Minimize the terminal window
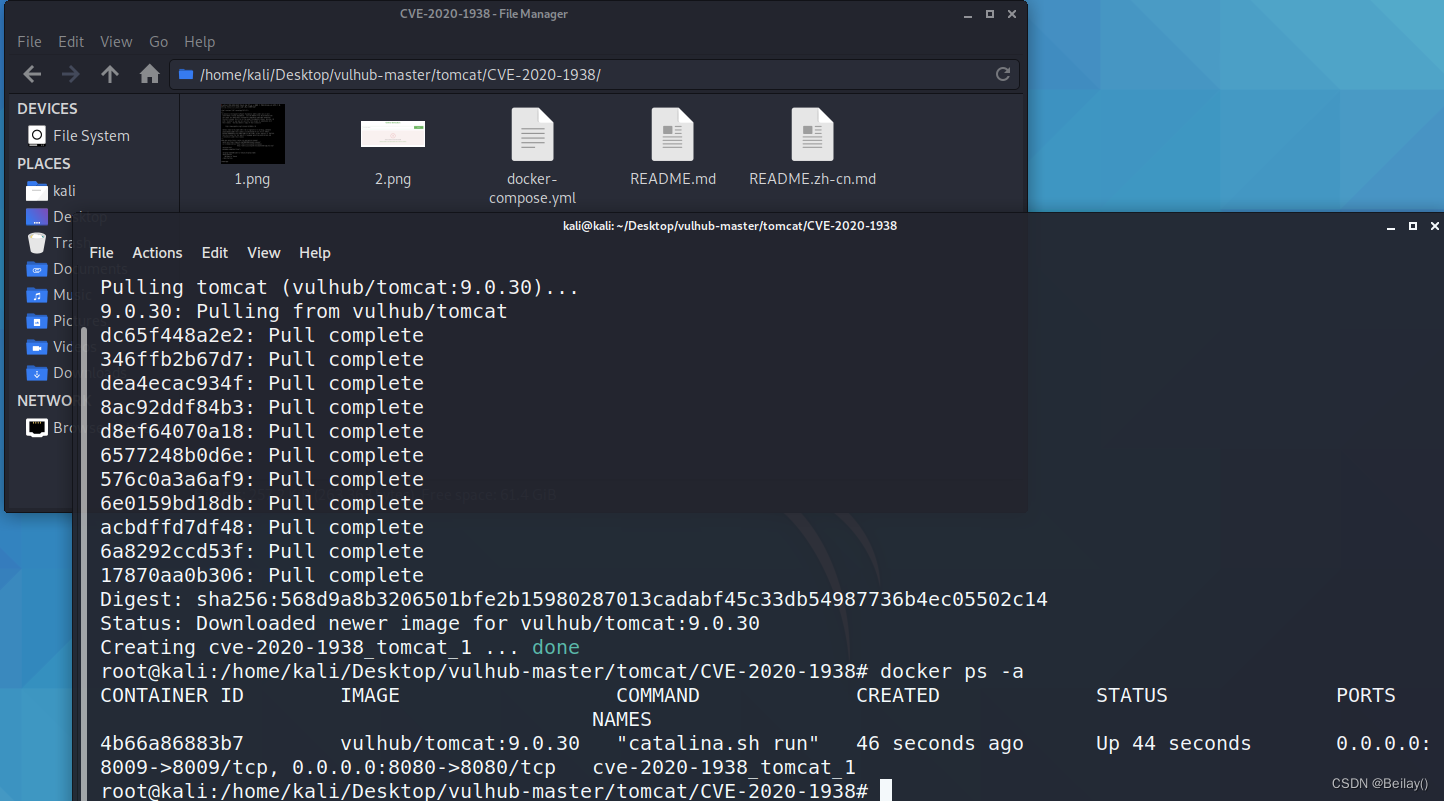Image resolution: width=1444 pixels, height=801 pixels. [1390, 226]
